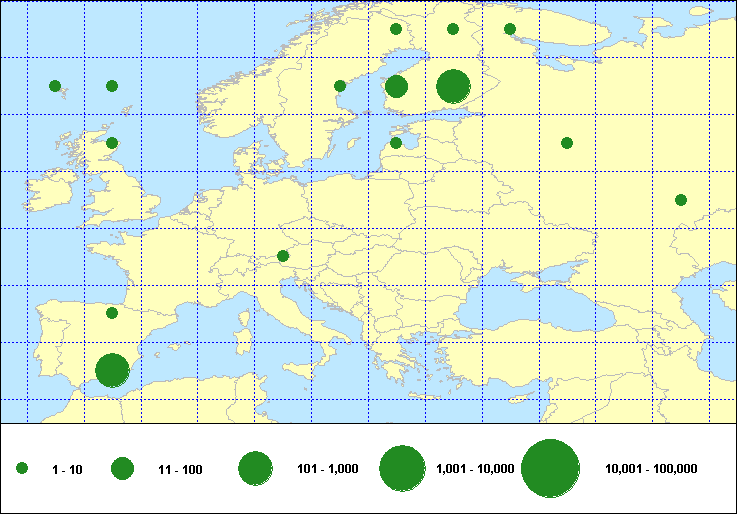
Task: Click the isolated small dot over central Russia
Action: click(x=567, y=143)
